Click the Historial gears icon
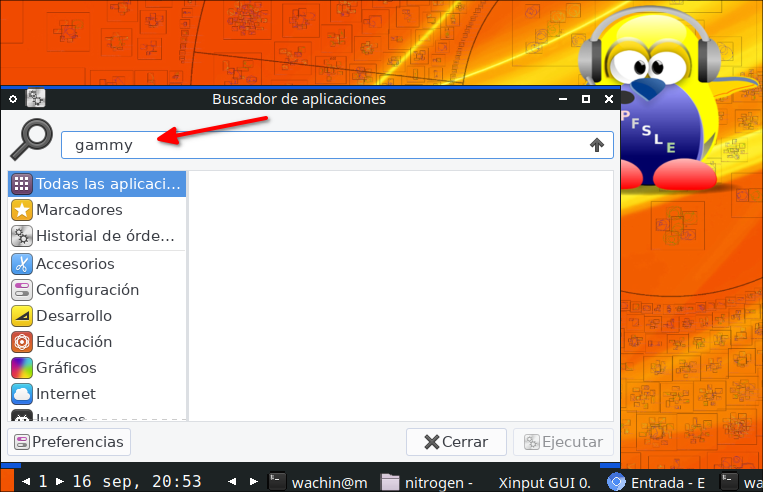The image size is (763, 492). 22,236
